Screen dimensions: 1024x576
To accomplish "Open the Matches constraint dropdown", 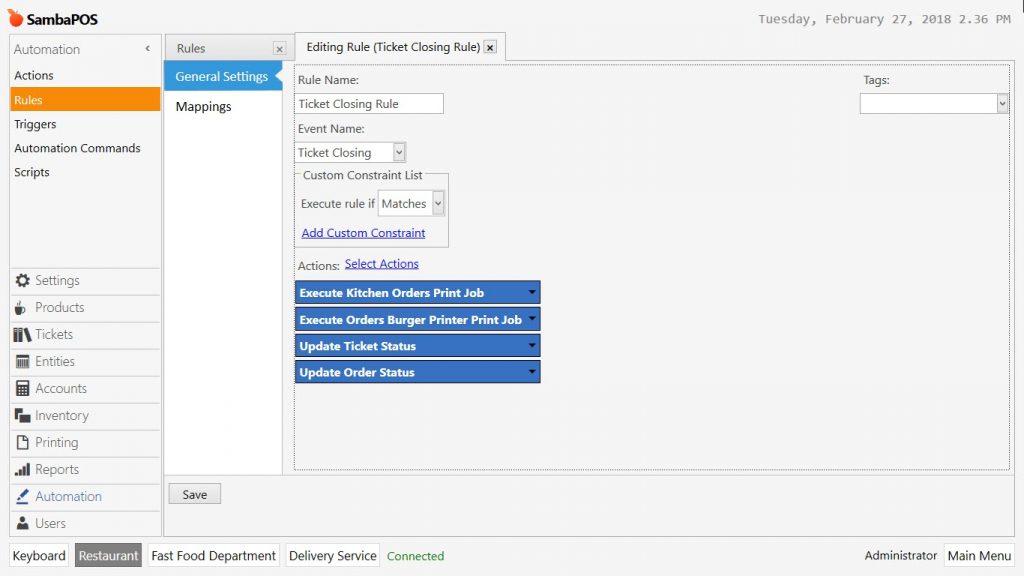I will pyautogui.click(x=438, y=204).
